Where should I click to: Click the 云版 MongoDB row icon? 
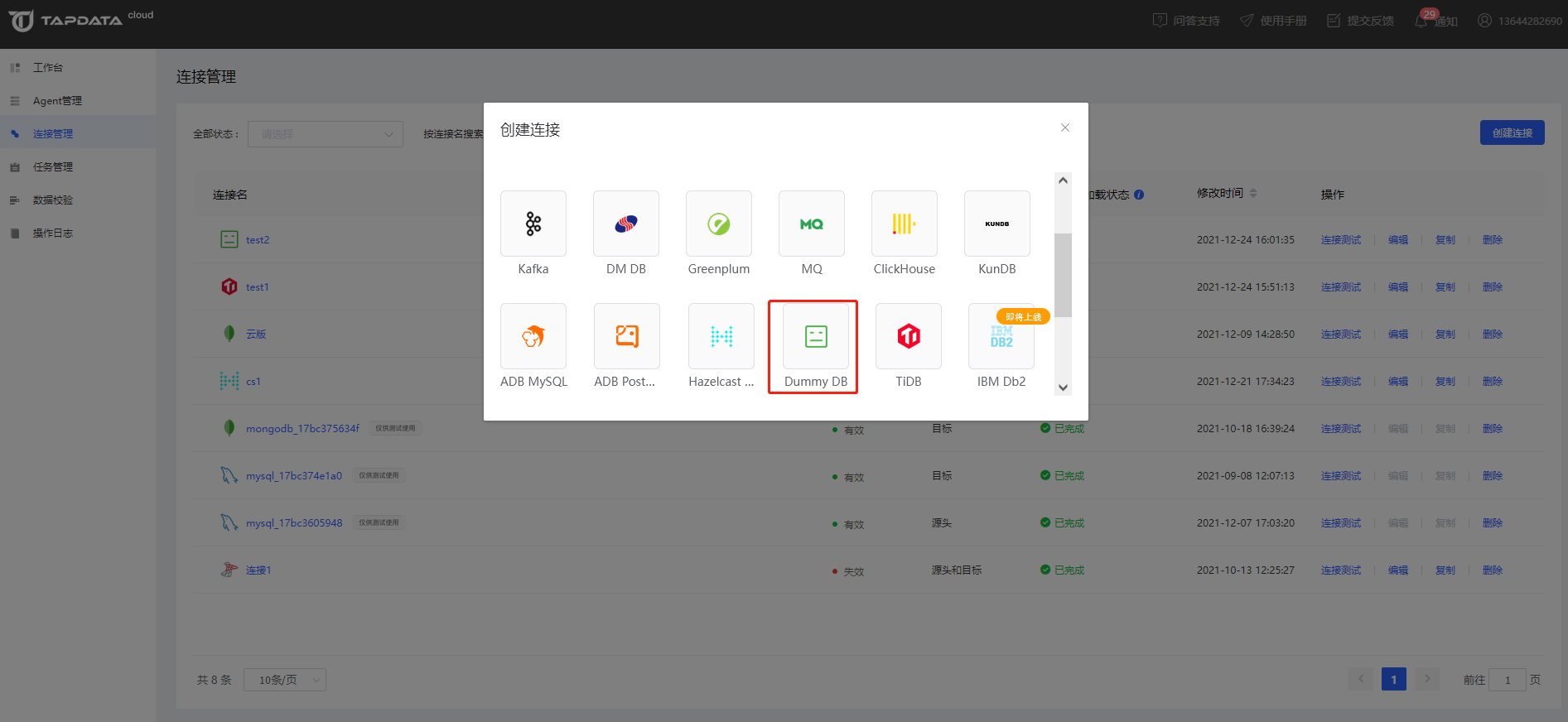[x=229, y=334]
